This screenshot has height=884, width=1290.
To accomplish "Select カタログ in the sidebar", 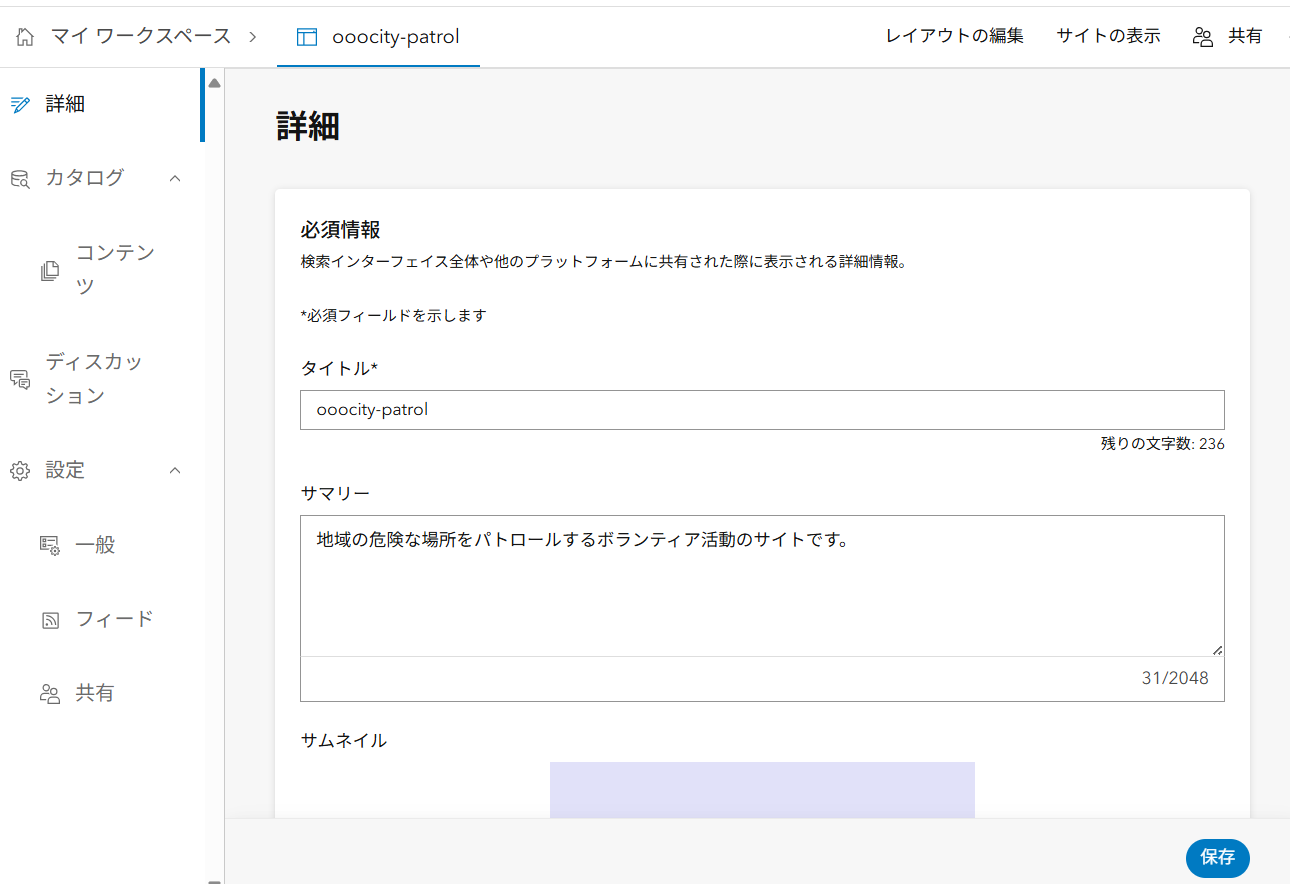I will (x=85, y=177).
